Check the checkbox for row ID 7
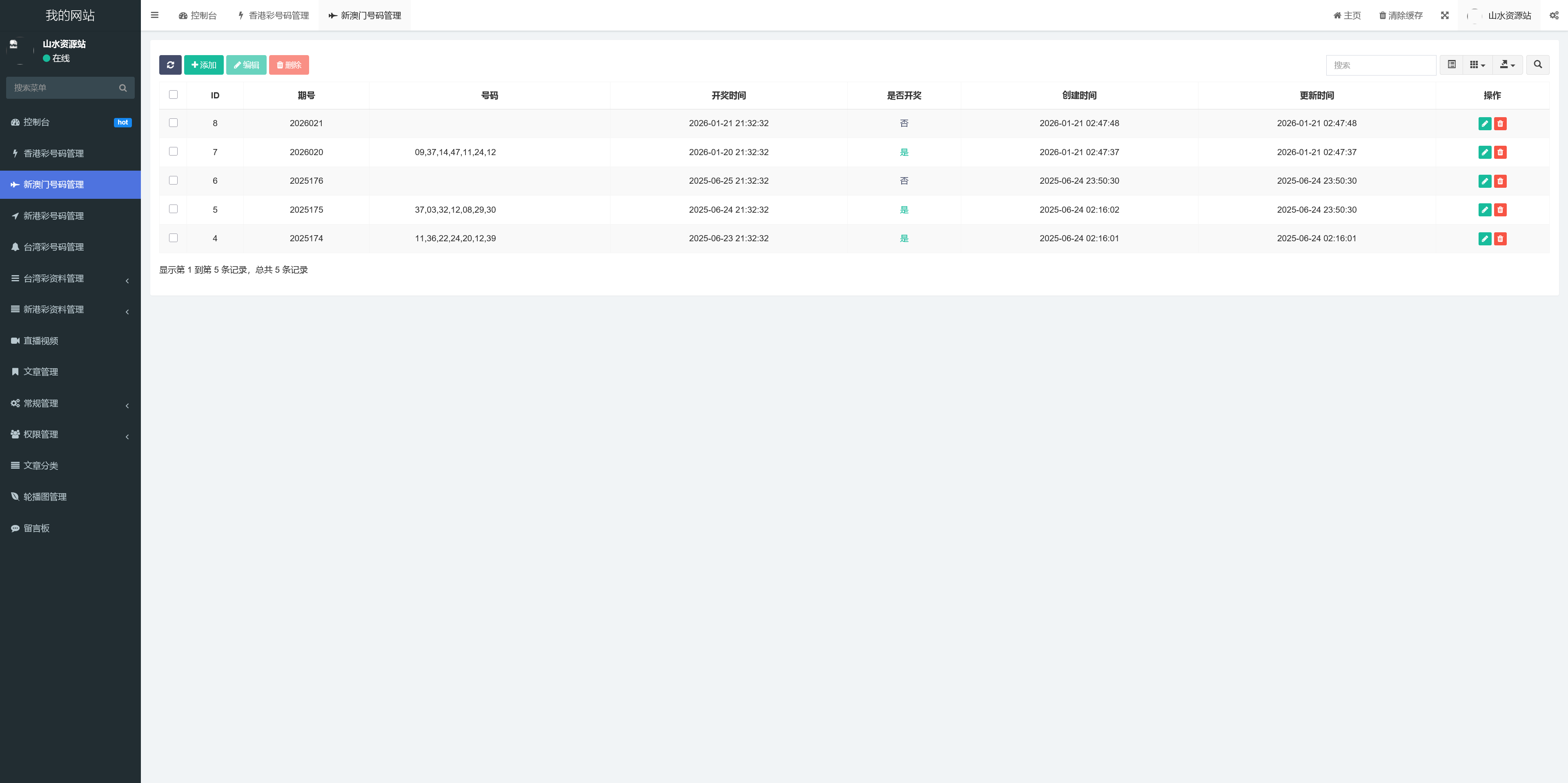 174,151
